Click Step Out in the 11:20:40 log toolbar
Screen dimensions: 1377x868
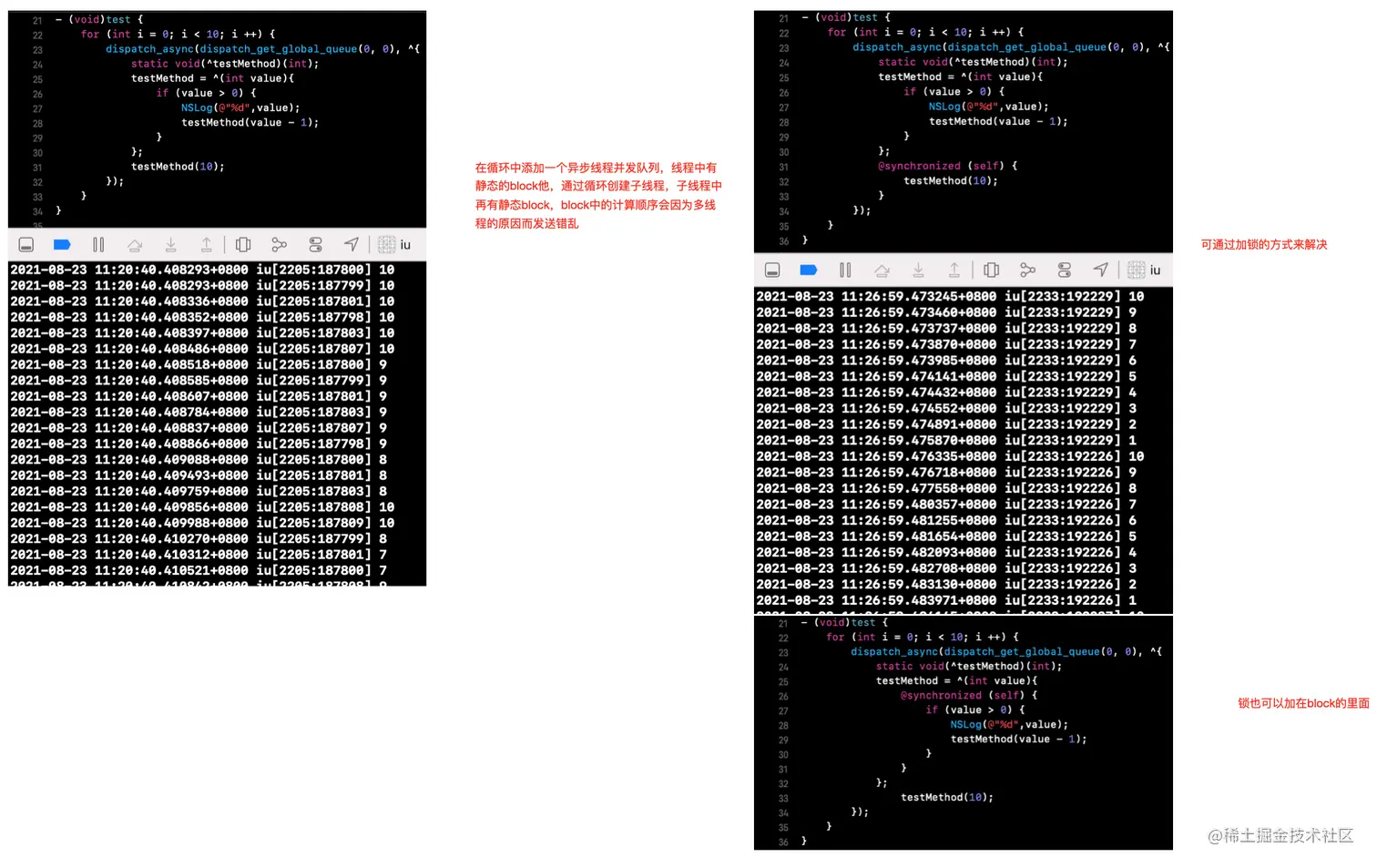click(x=207, y=245)
